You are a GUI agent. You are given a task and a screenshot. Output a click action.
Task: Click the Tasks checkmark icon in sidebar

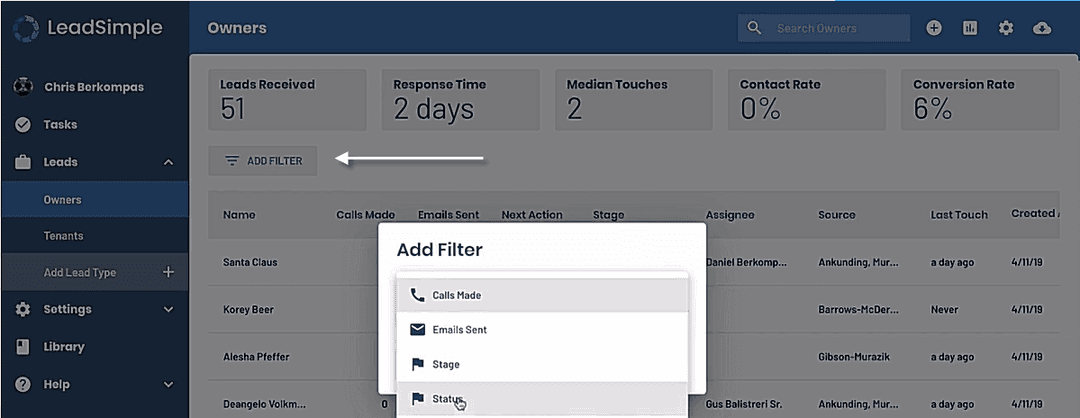23,125
